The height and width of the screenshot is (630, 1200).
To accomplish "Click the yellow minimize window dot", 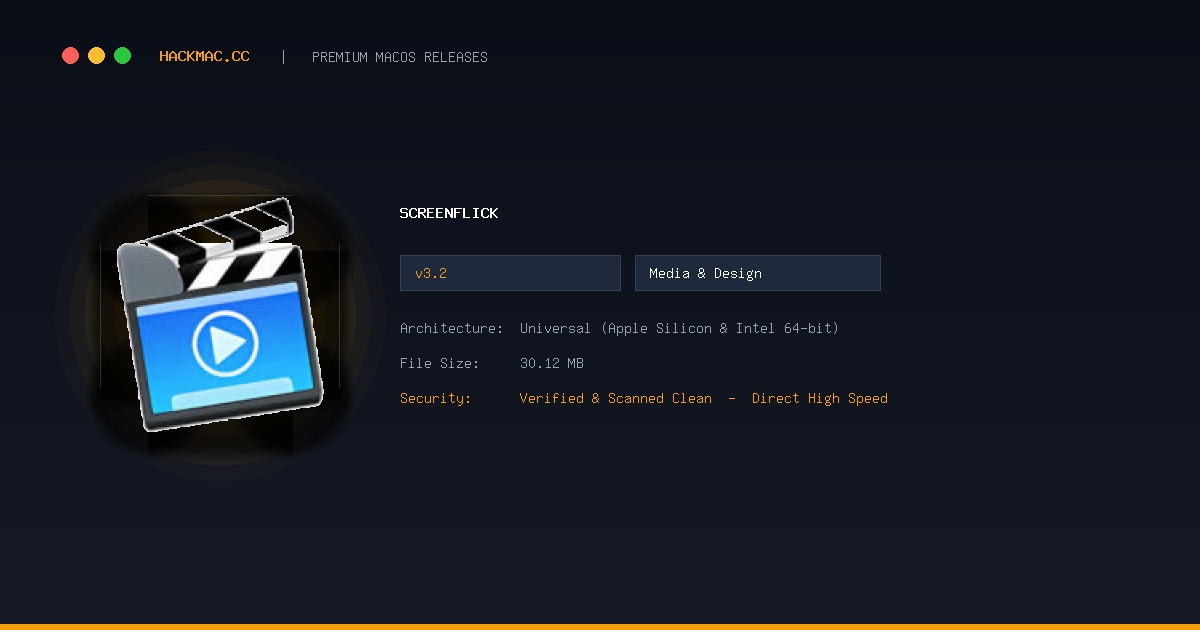I will 96,56.
